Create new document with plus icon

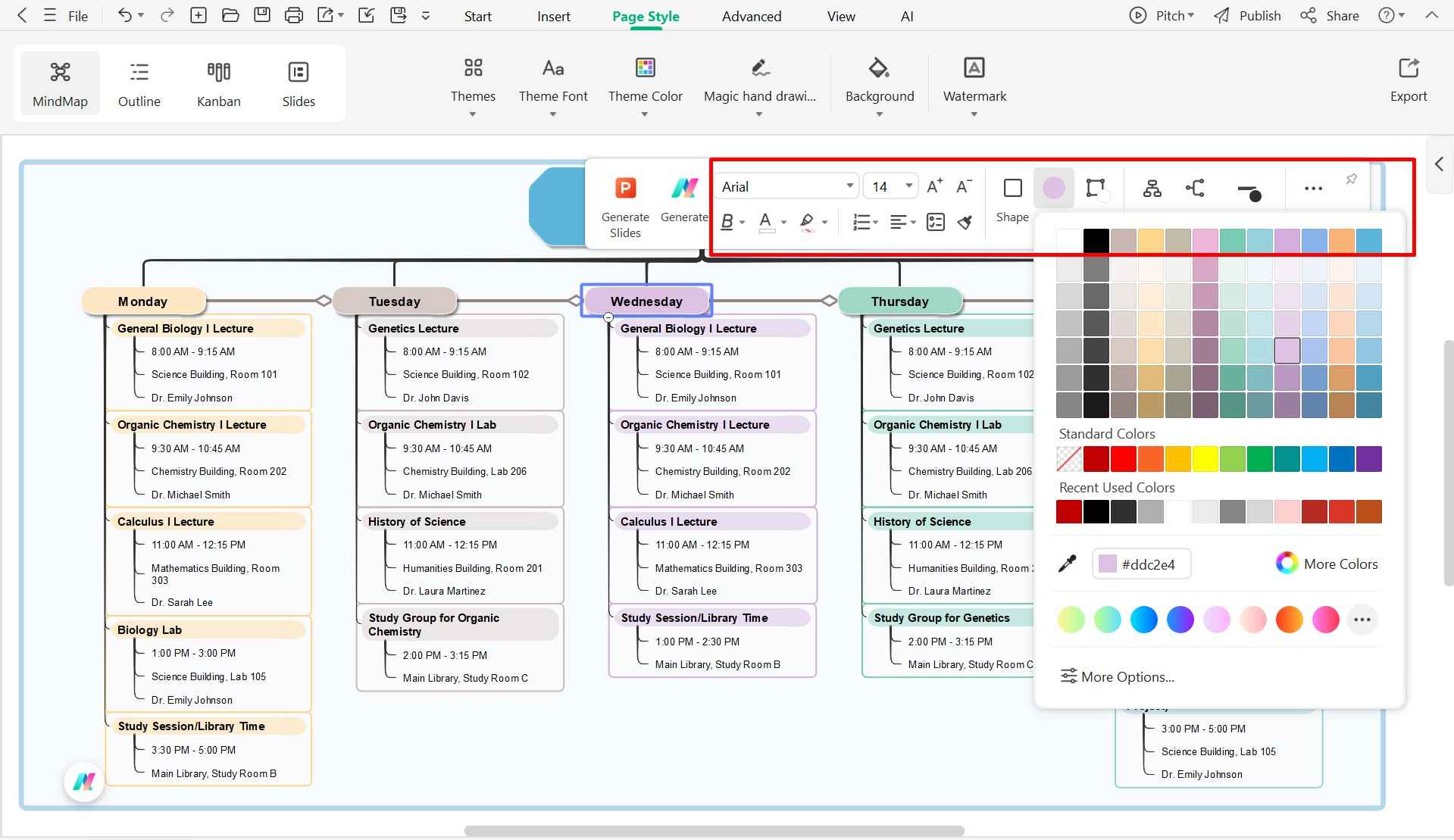click(199, 15)
